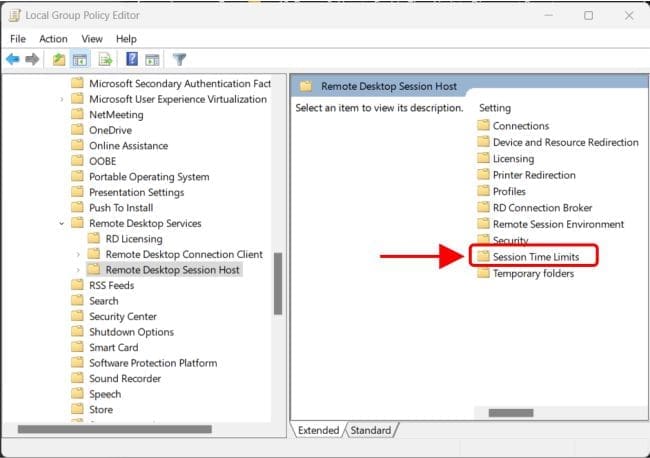Click the Setting column header

click(495, 108)
